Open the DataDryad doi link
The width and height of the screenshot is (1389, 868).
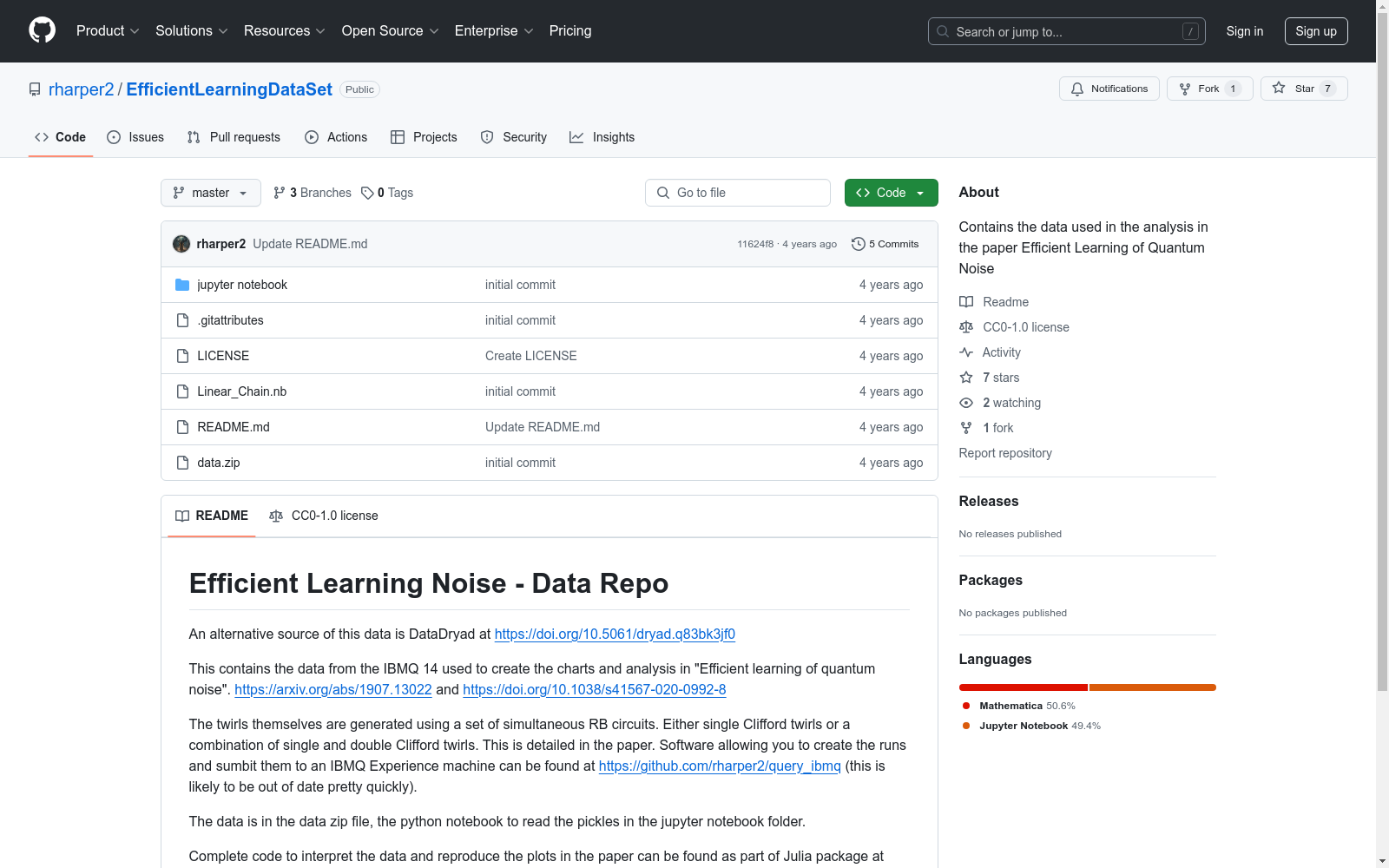tap(615, 635)
